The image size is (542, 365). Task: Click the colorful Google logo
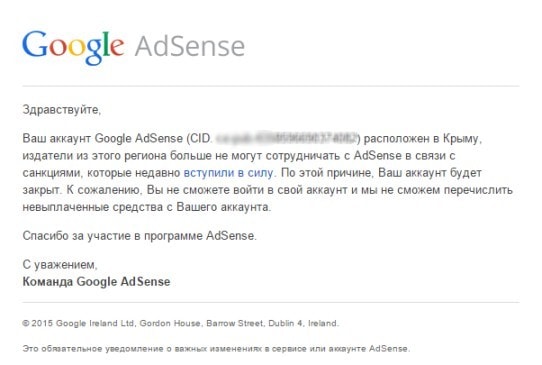click(x=73, y=47)
